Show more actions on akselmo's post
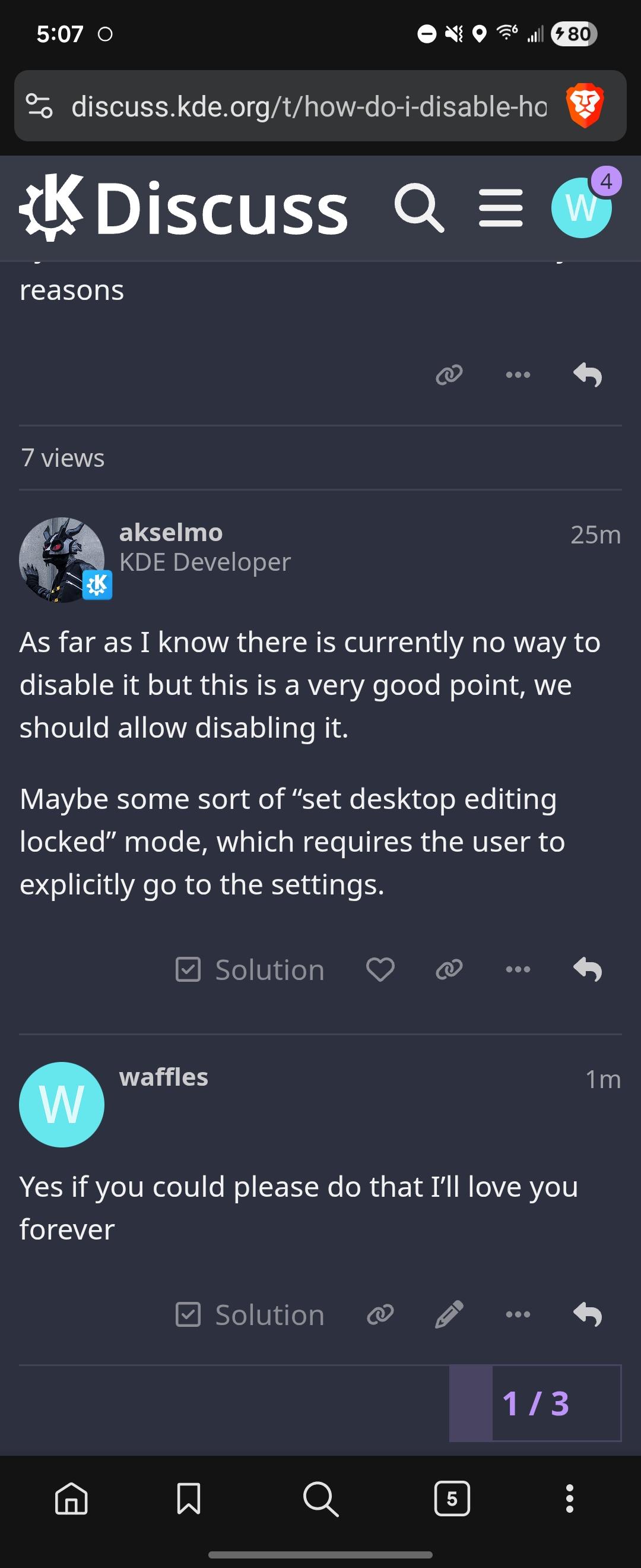The height and width of the screenshot is (1568, 641). pos(518,969)
